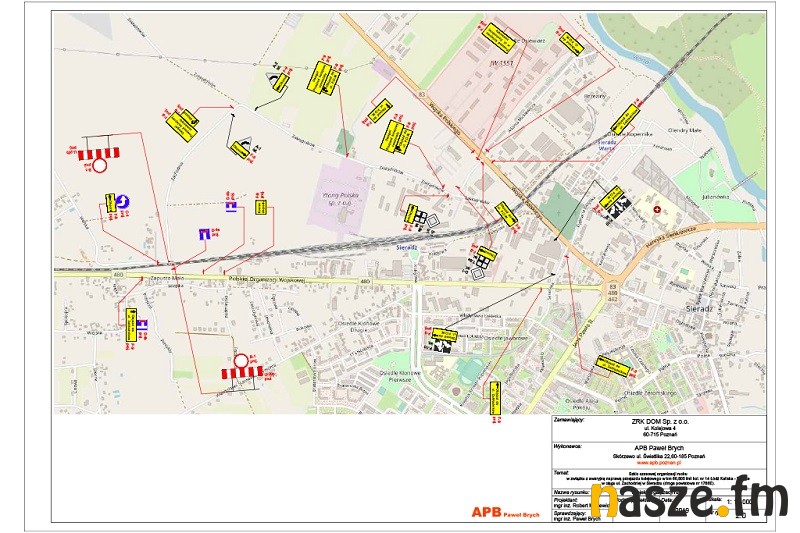The image size is (800, 533).
Task: Click the red-white barrier sign at map bottom
Action: [241, 371]
